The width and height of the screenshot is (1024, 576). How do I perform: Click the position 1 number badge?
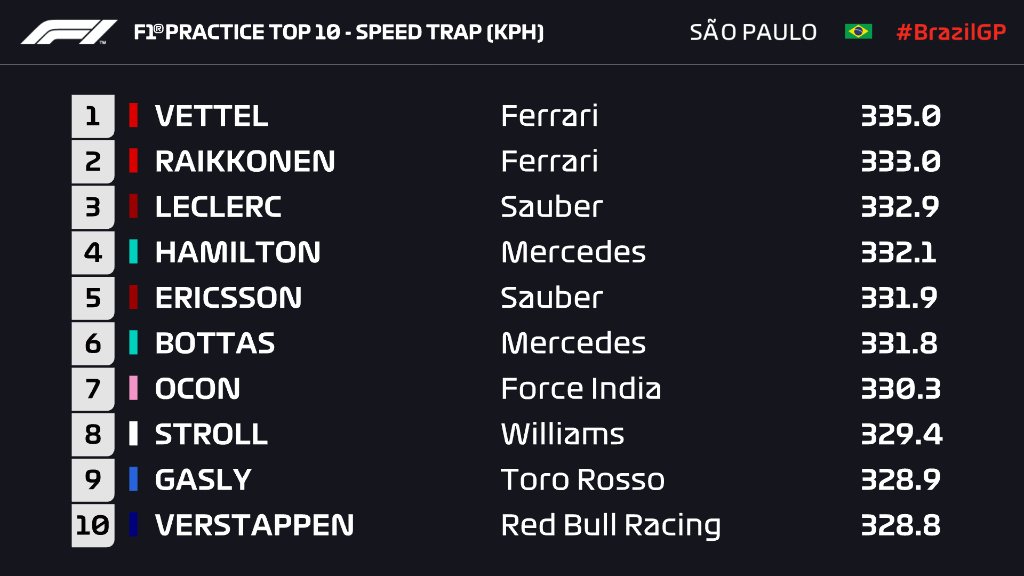click(93, 116)
